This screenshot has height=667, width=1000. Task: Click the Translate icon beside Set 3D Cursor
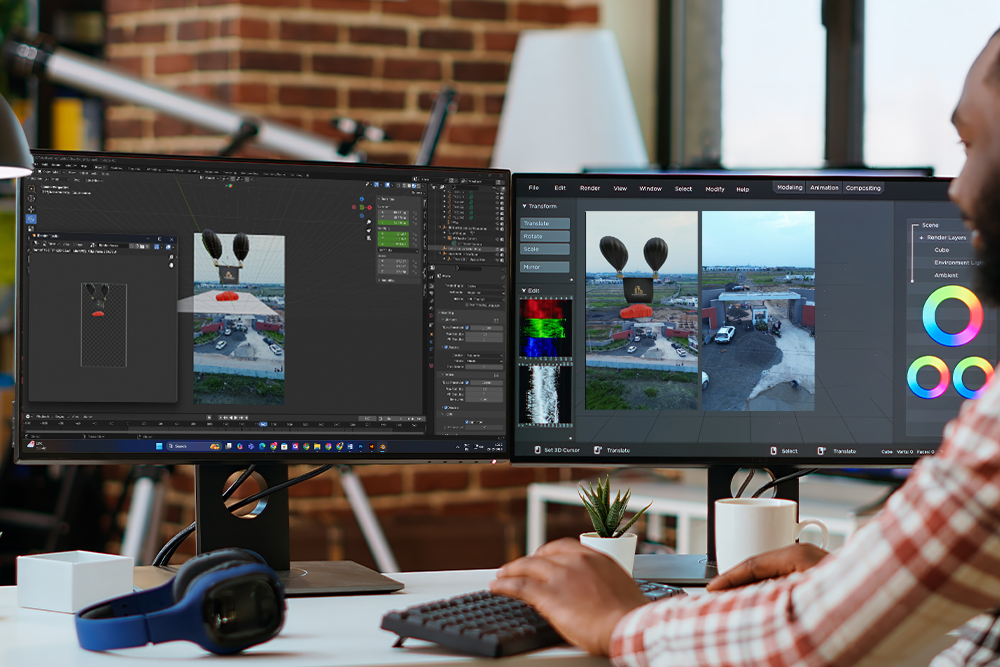pyautogui.click(x=598, y=451)
